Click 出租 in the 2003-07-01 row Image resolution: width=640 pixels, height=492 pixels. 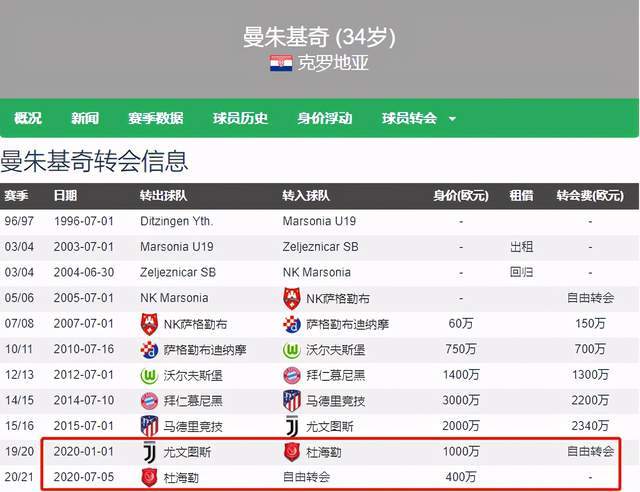pyautogui.click(x=521, y=247)
